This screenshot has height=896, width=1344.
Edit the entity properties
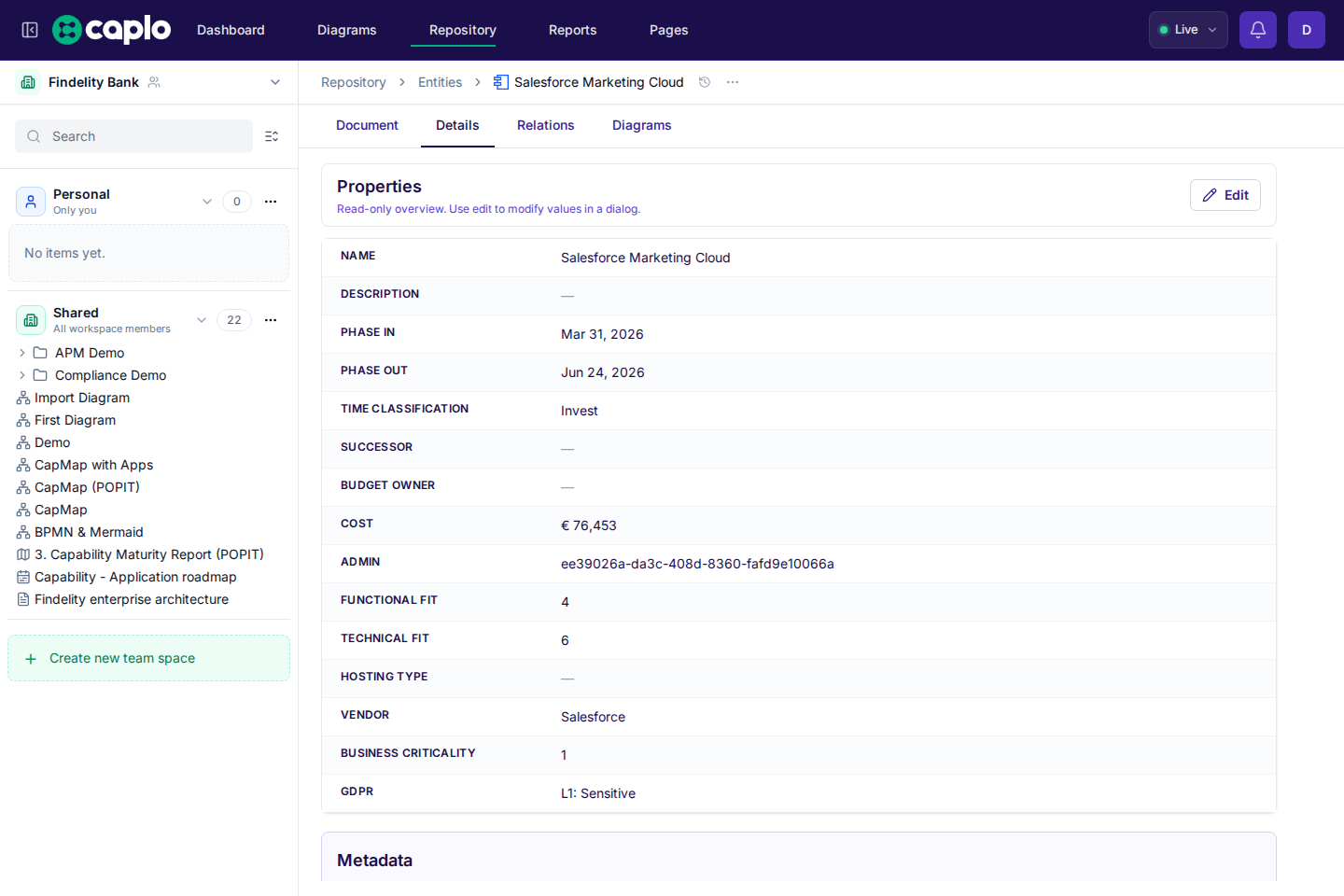click(1225, 195)
